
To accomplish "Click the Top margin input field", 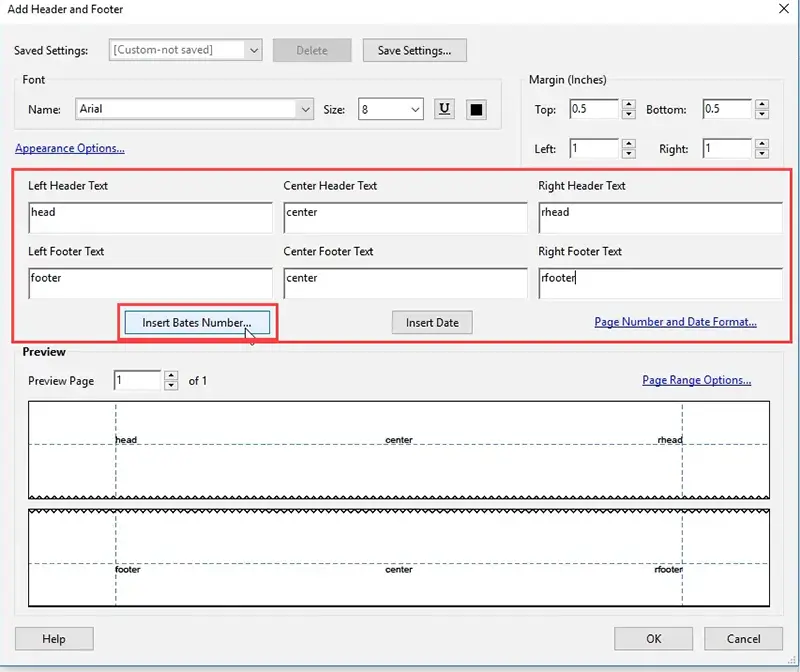I will (x=594, y=109).
